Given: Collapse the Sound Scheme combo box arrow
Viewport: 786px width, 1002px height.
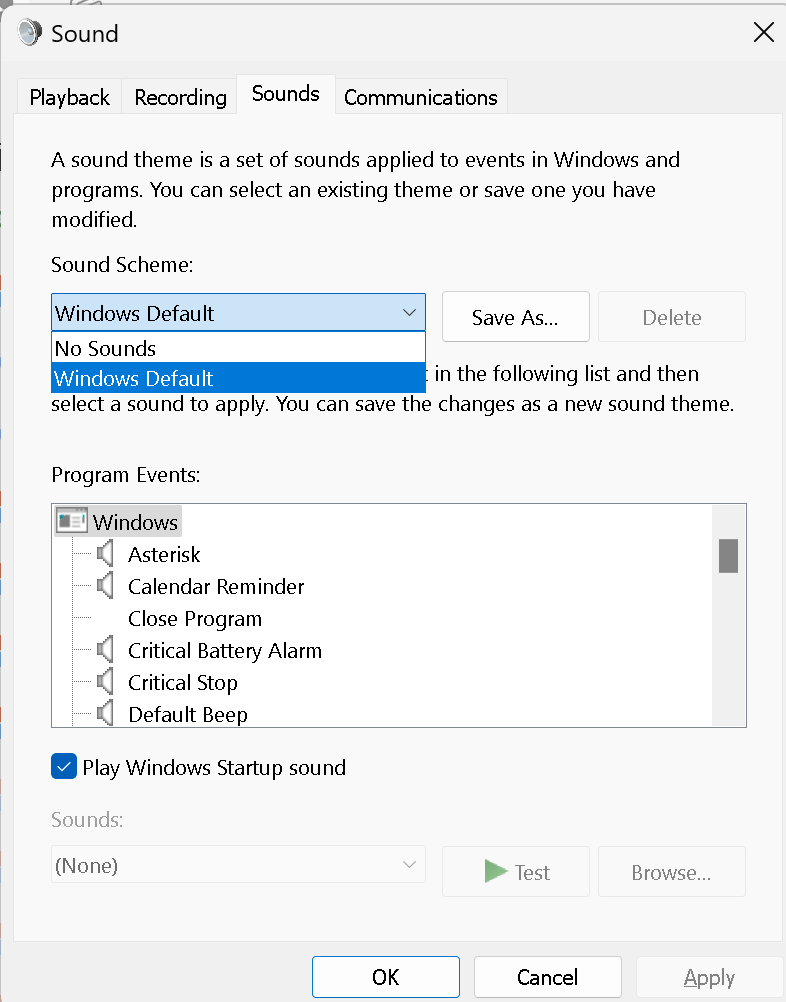Looking at the screenshot, I should 409,312.
